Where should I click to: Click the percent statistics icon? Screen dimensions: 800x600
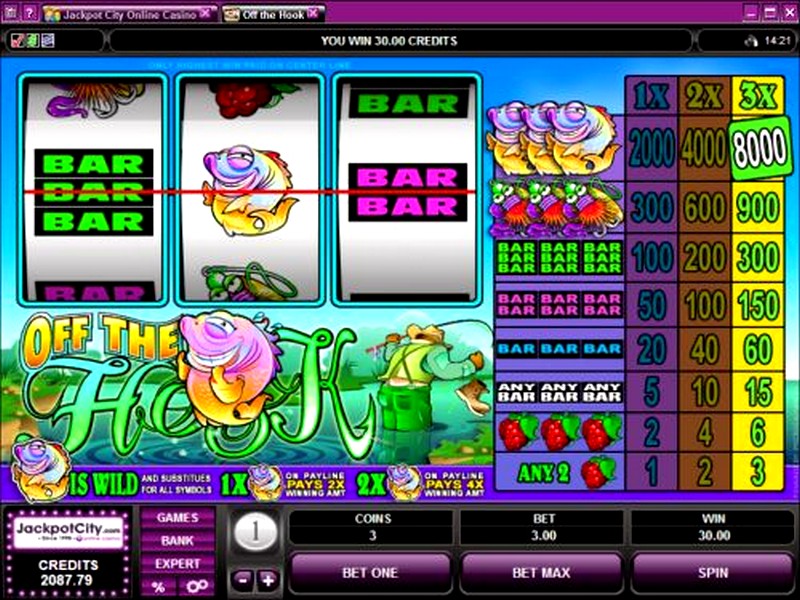(x=159, y=587)
